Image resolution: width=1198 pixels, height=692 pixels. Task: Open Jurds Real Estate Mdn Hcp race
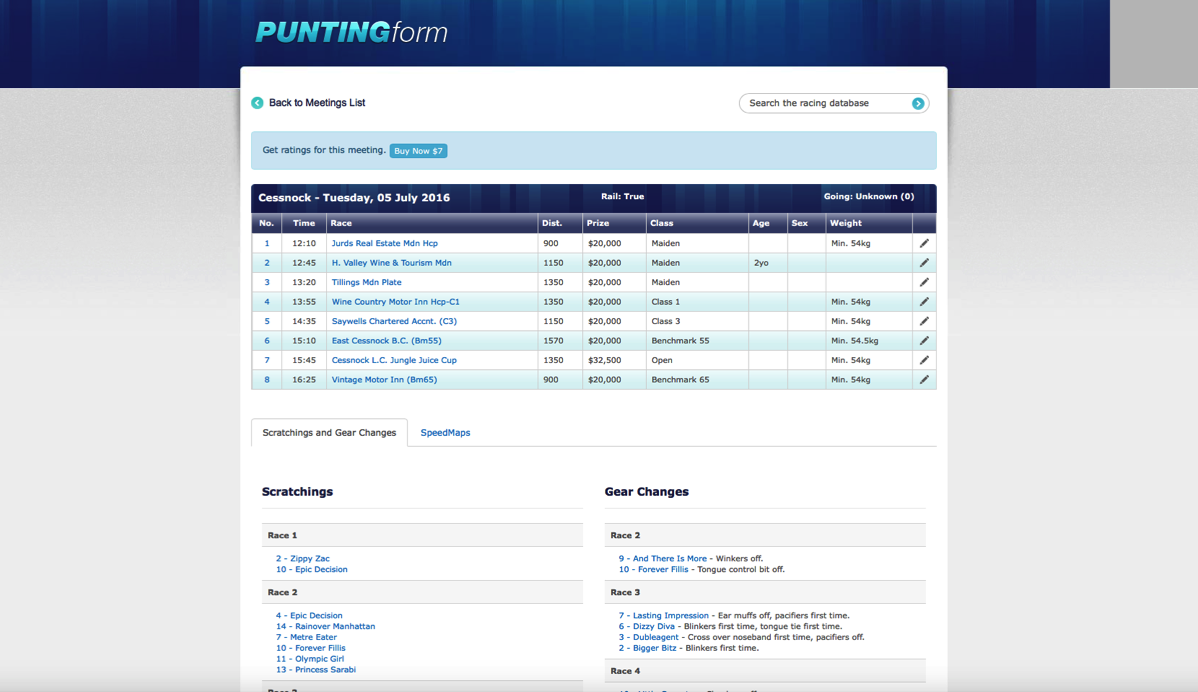(x=384, y=243)
